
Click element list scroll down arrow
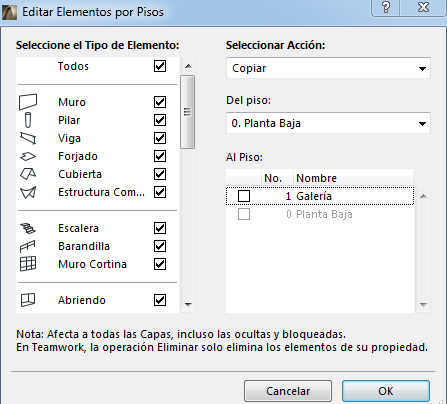[188, 304]
